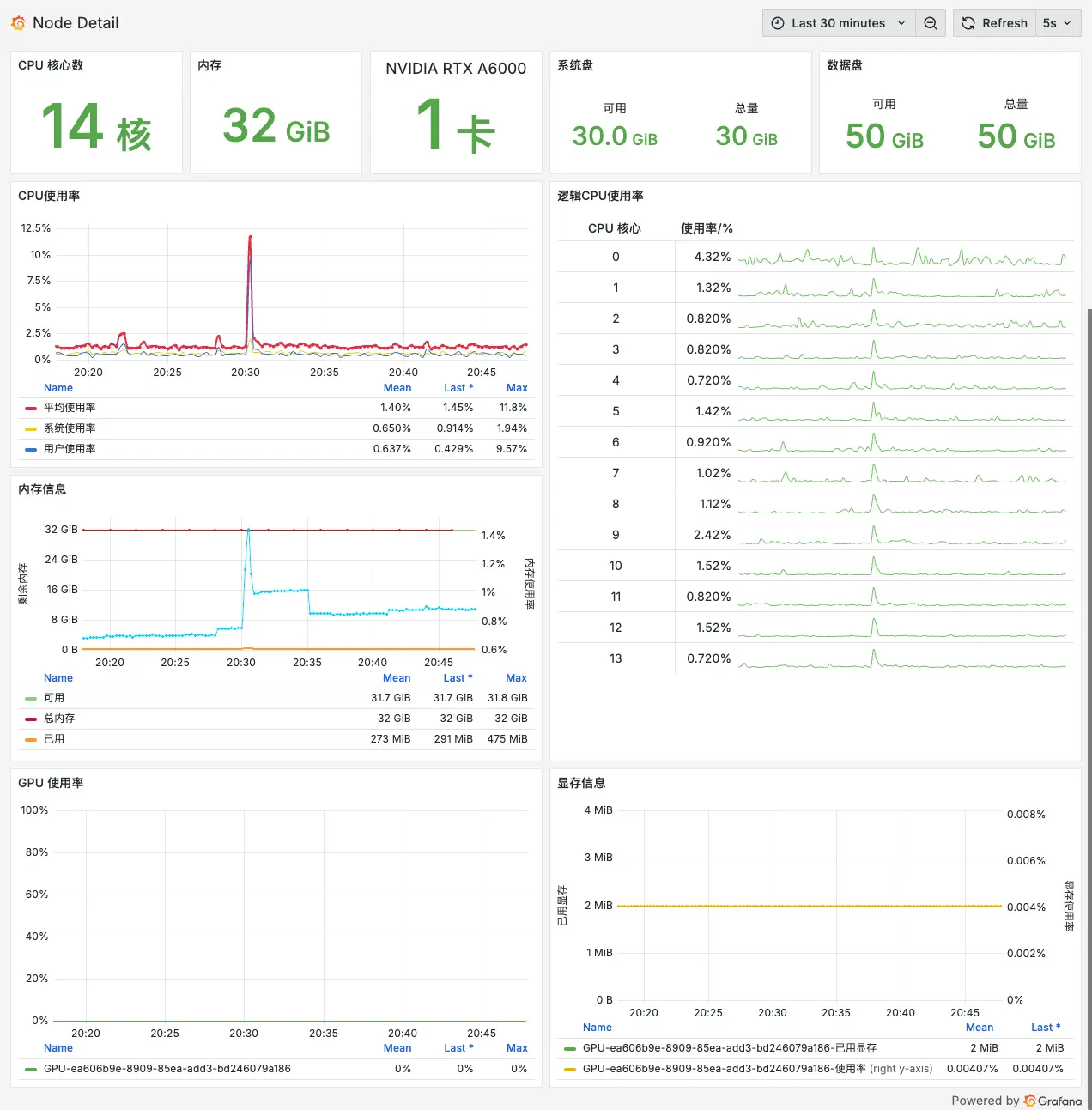Toggle the 平均使用率 series in CPU legend
This screenshot has width=1092, height=1110.
(x=70, y=408)
